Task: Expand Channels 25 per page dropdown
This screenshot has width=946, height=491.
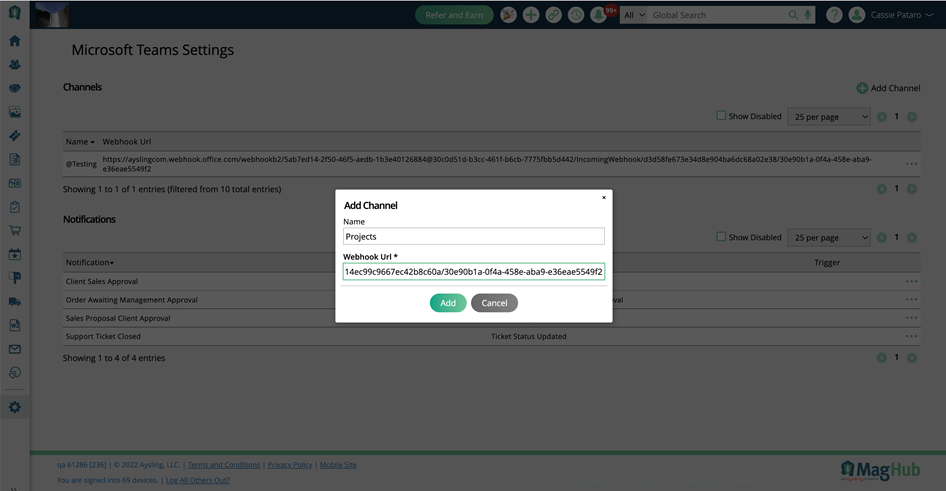Action: 828,117
